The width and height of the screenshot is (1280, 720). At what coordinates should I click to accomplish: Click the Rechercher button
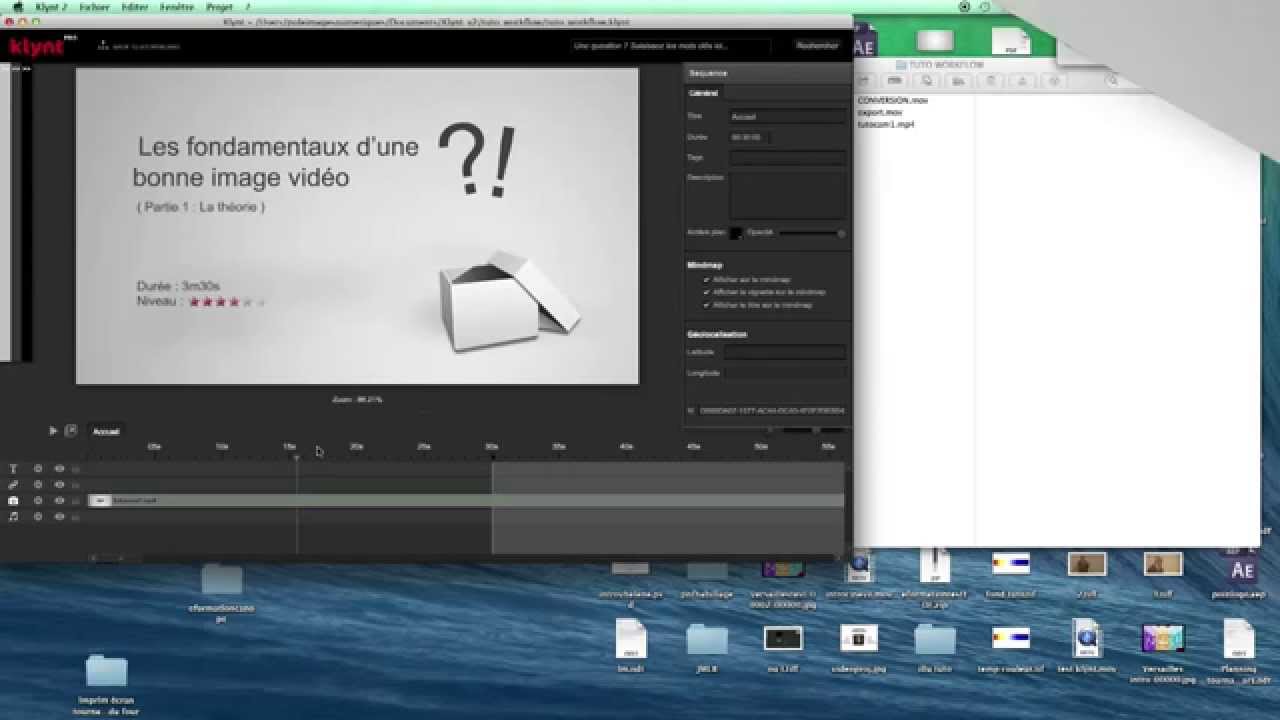click(817, 46)
